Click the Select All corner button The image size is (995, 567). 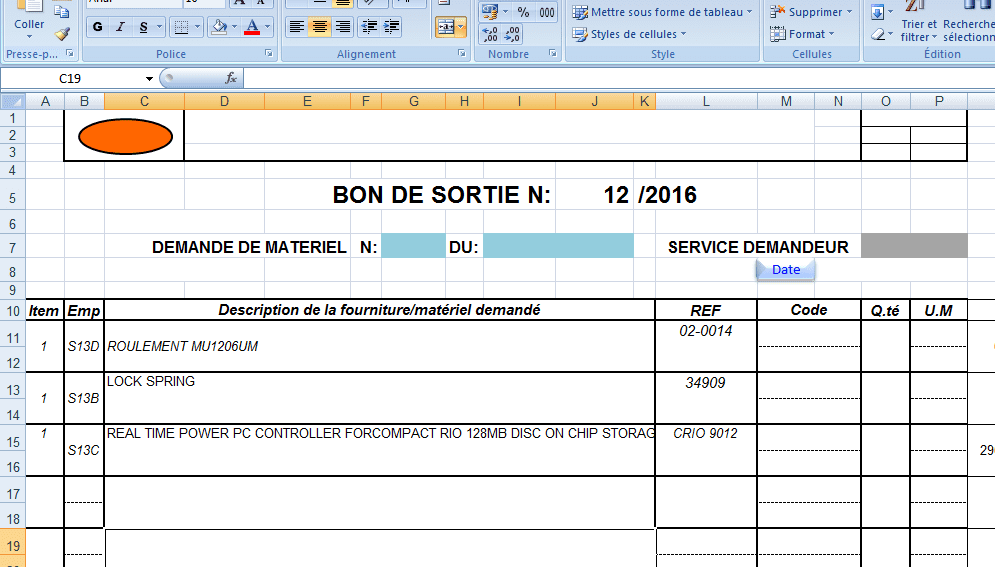(13, 101)
